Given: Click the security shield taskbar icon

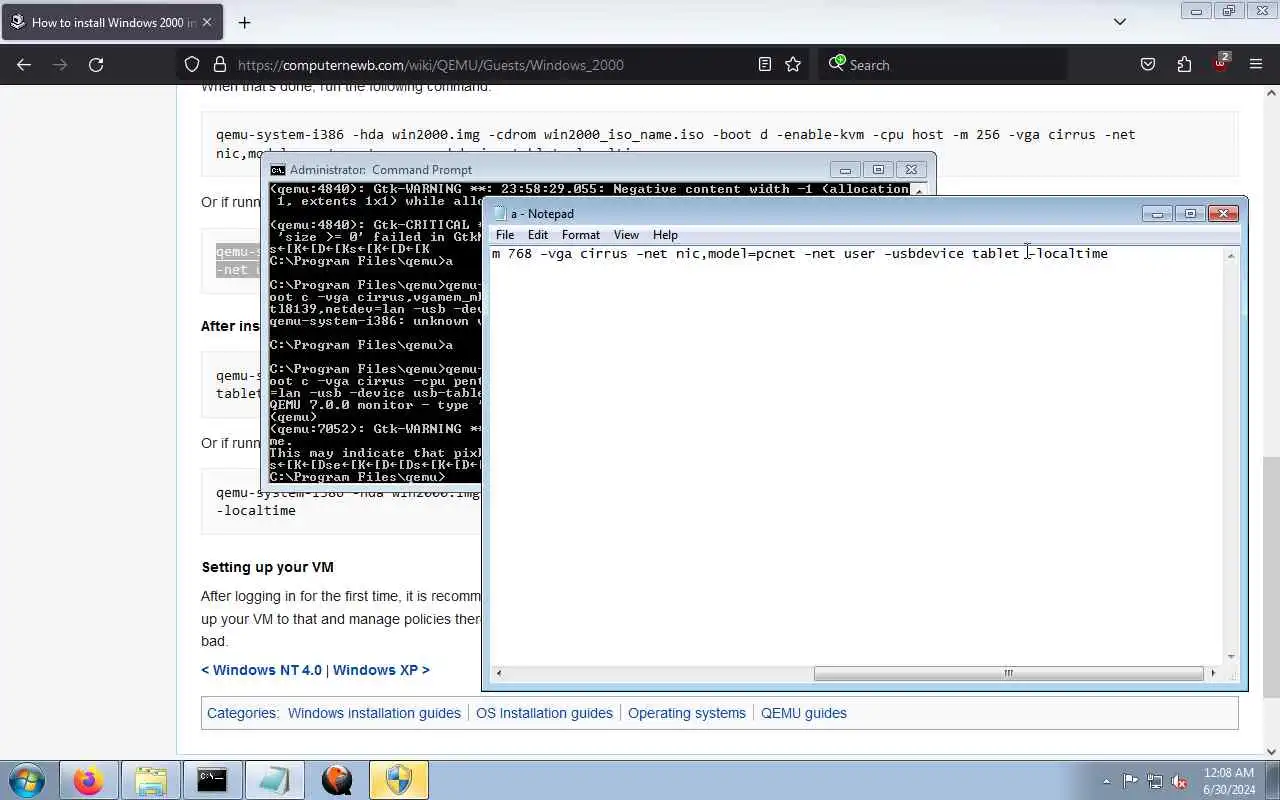Looking at the screenshot, I should click(x=399, y=780).
